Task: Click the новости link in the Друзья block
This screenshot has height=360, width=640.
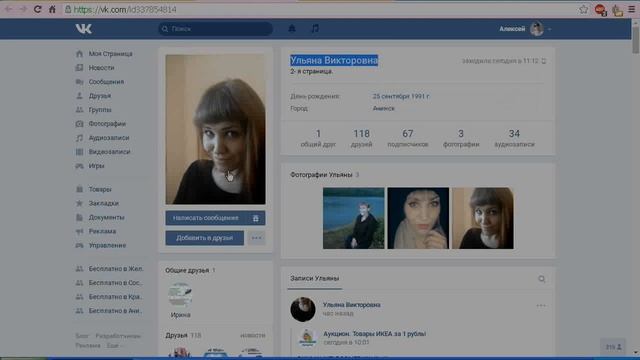Action: [x=253, y=335]
